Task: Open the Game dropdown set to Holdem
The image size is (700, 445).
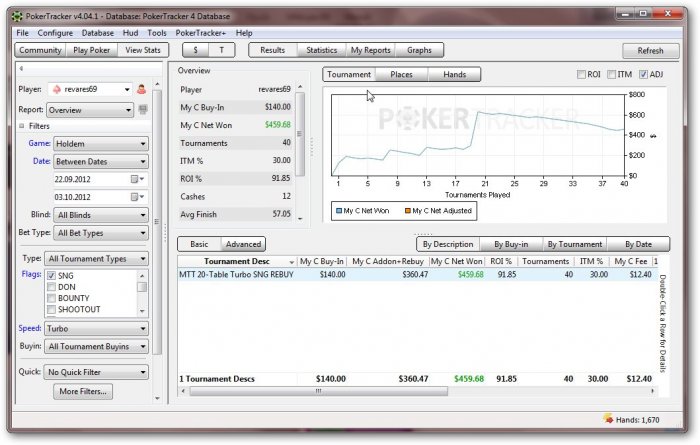Action: click(101, 144)
